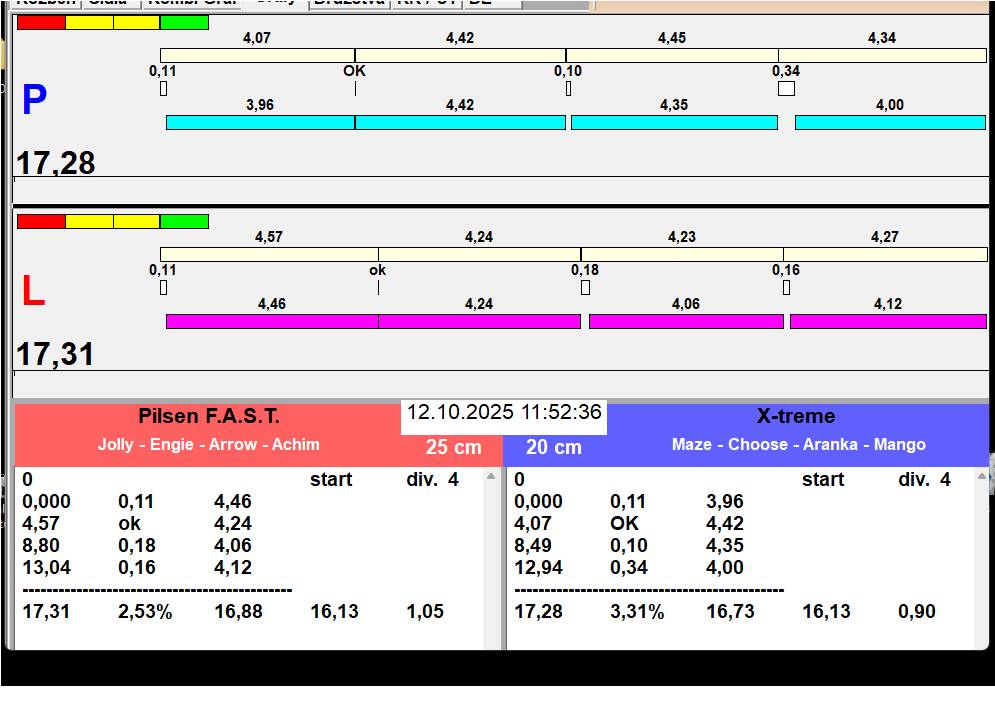
Task: Click the red start light in lane L
Action: click(x=41, y=222)
